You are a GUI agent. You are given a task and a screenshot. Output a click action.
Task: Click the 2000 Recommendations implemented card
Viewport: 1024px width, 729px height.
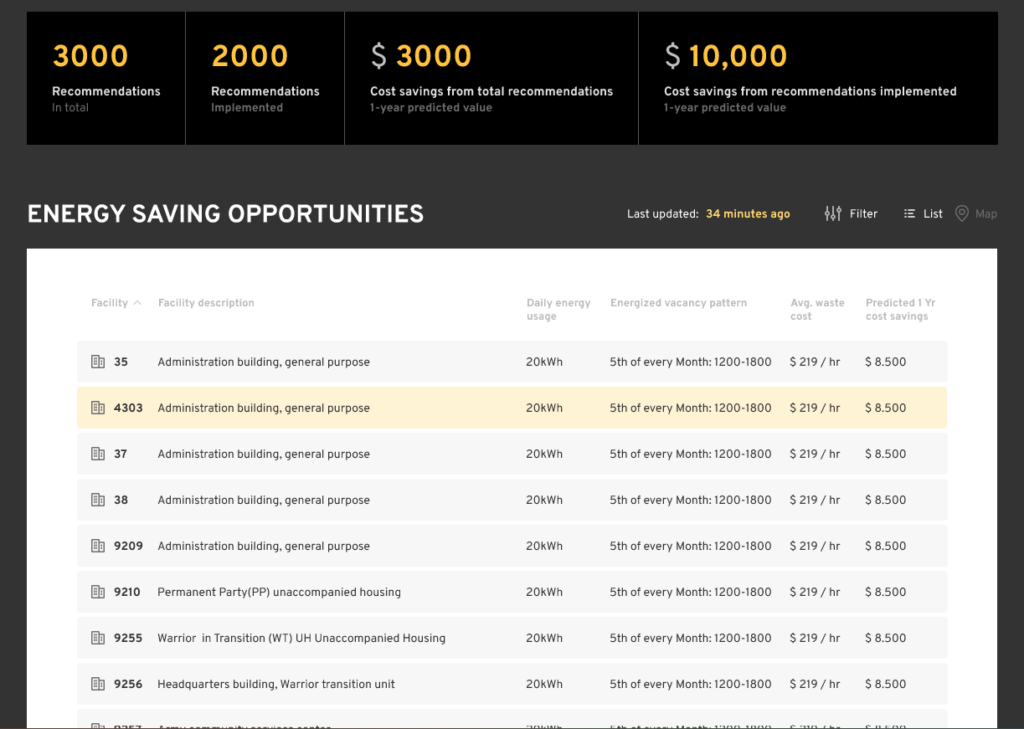(264, 78)
